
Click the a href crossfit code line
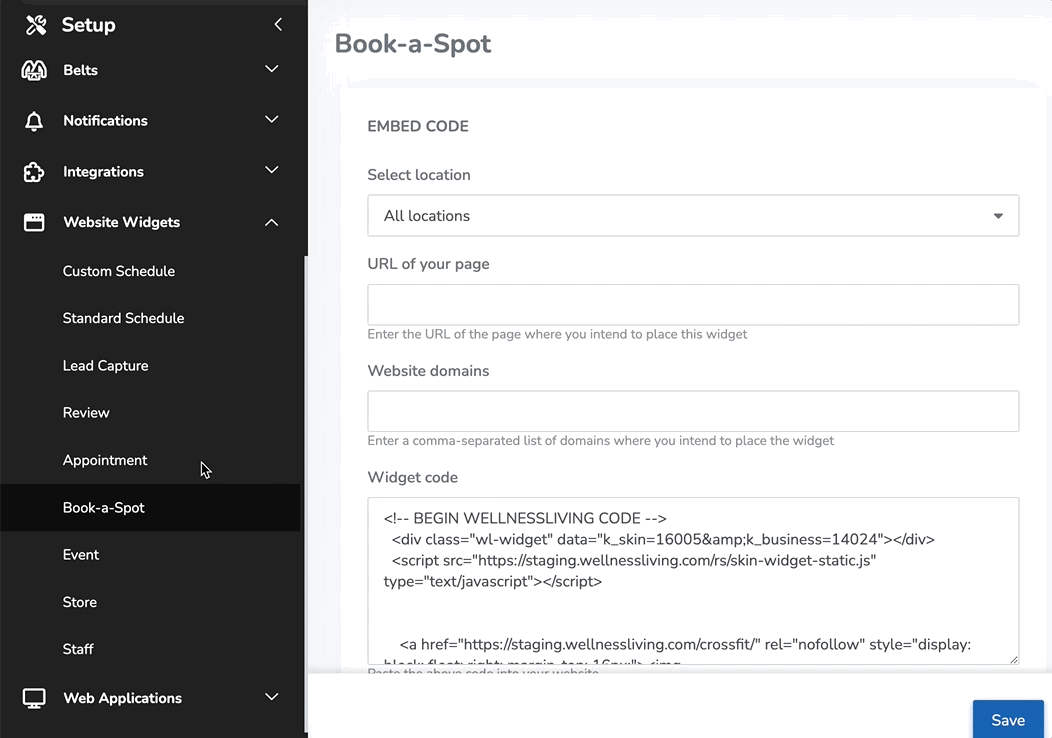coord(685,645)
